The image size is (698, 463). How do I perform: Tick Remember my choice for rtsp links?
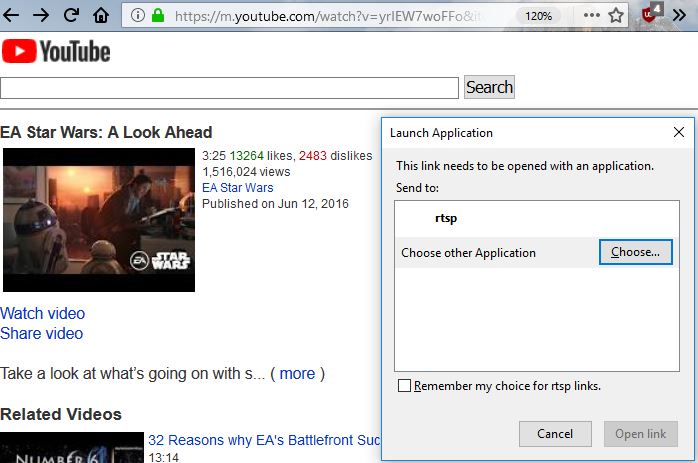point(404,386)
